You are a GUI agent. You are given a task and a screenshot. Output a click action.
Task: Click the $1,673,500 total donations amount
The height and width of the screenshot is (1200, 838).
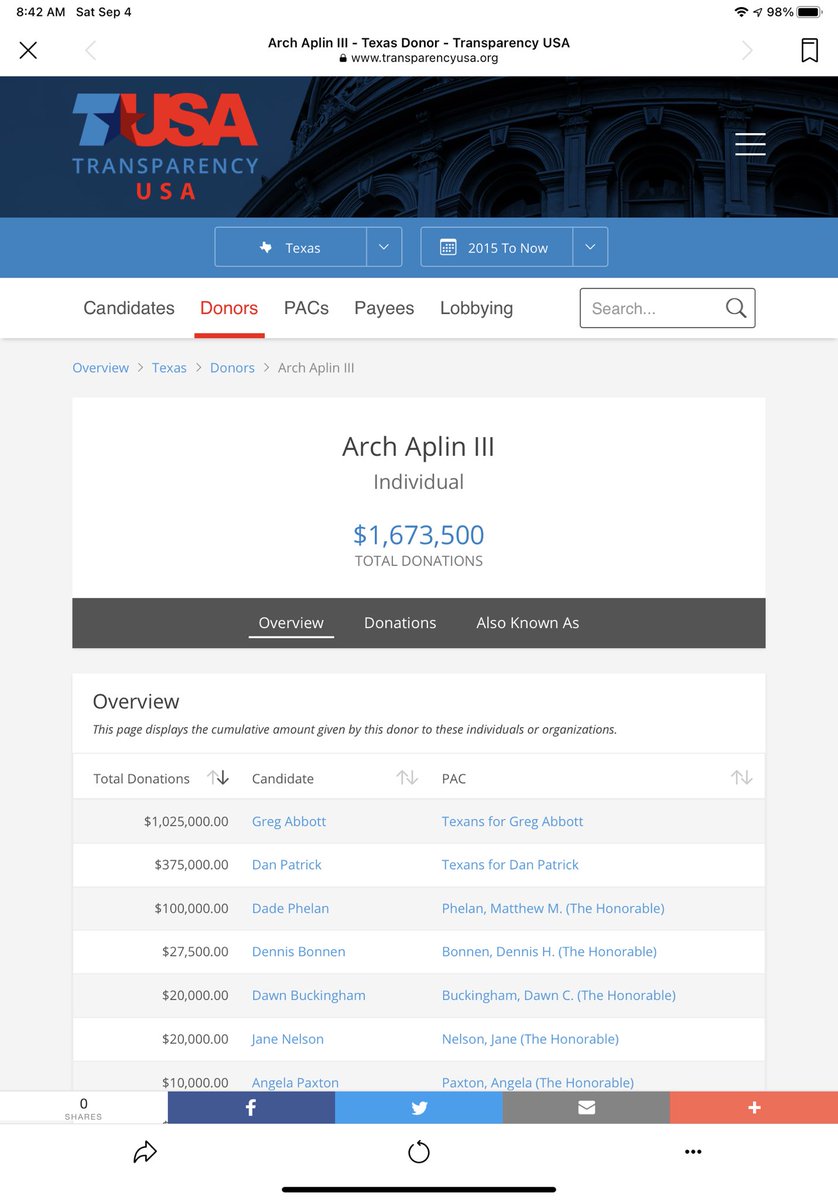coord(419,535)
